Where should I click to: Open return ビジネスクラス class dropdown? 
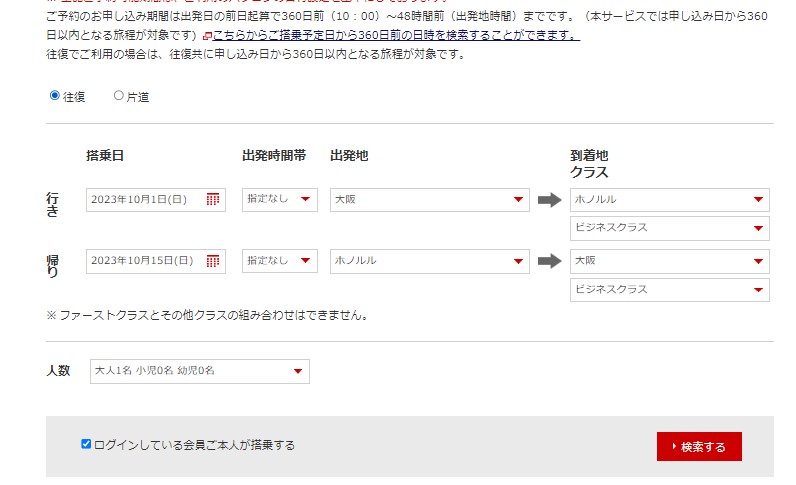click(670, 289)
